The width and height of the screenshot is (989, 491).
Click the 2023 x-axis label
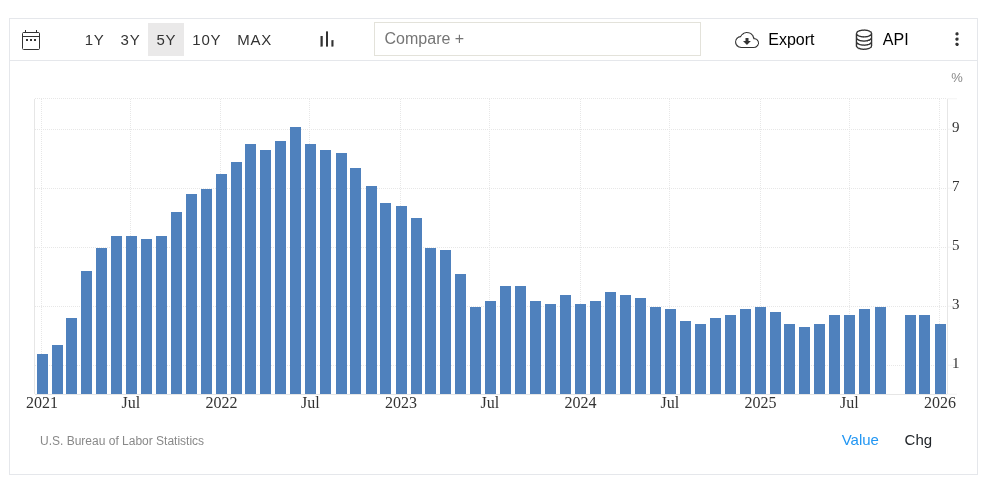[401, 403]
